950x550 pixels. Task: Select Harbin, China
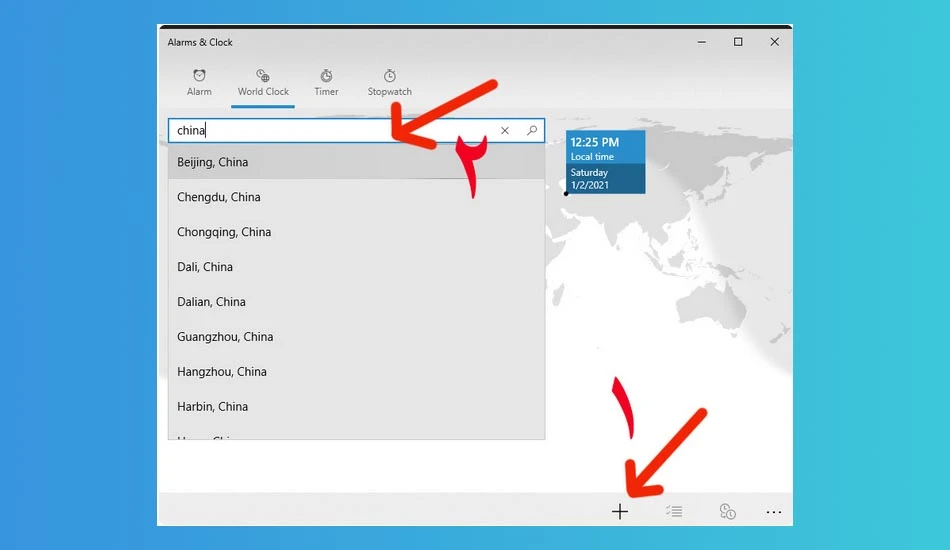coord(356,406)
